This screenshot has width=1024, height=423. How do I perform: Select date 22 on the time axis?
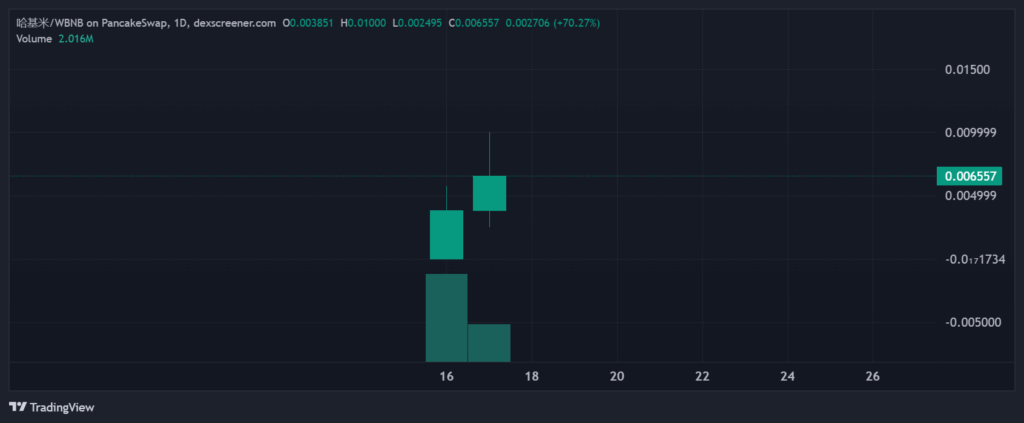click(x=702, y=376)
